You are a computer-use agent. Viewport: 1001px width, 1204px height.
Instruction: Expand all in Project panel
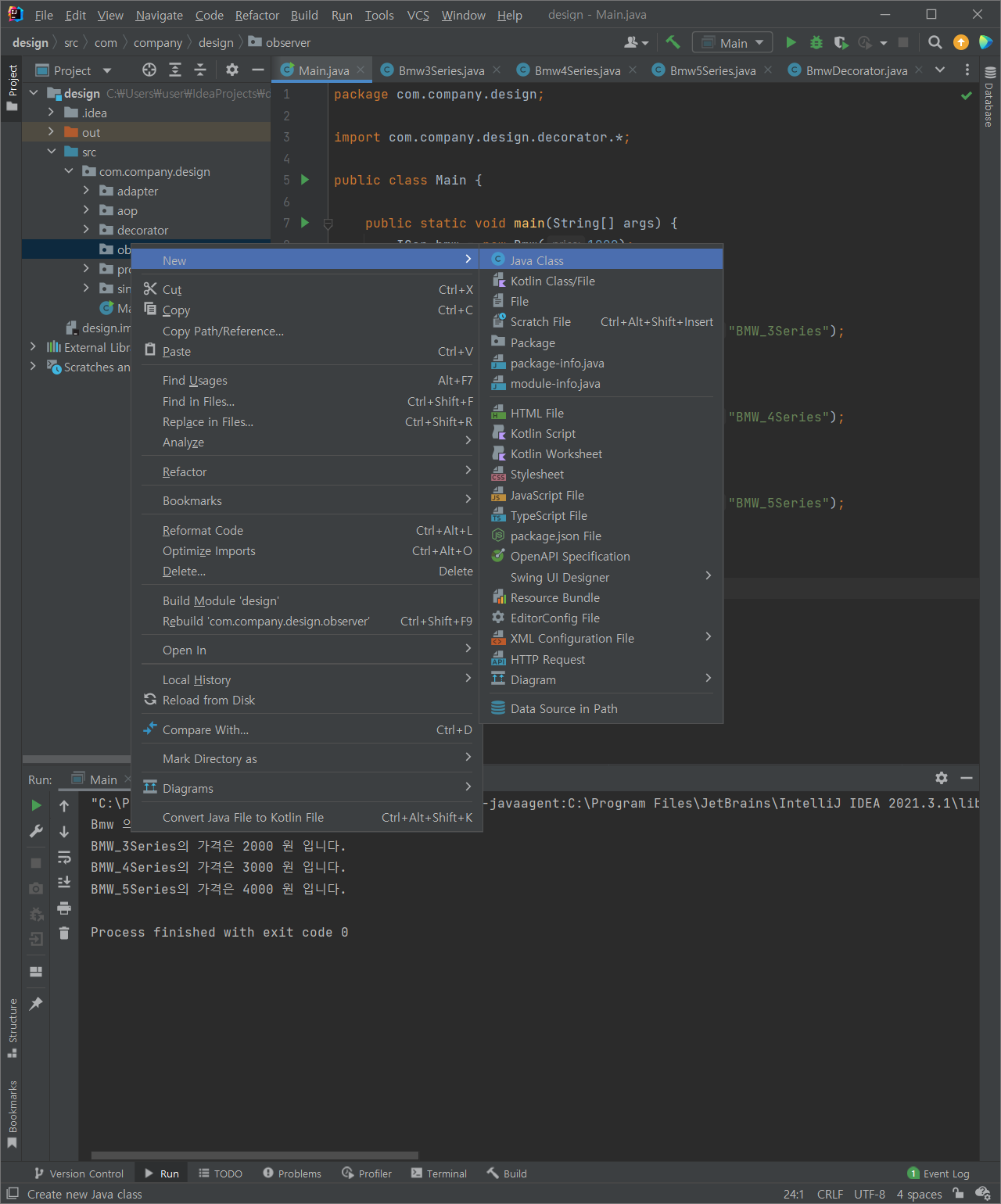tap(175, 70)
